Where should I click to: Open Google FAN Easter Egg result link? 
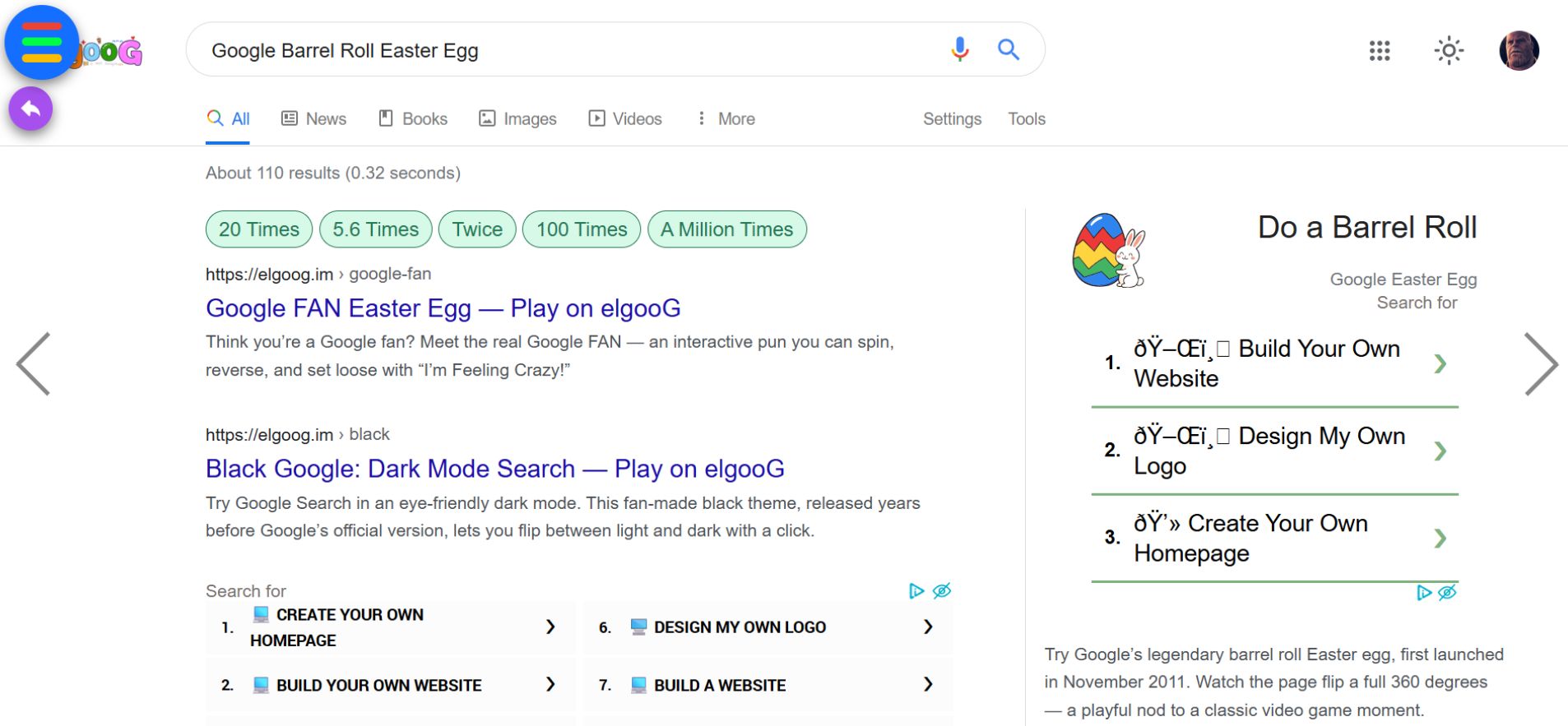[443, 308]
